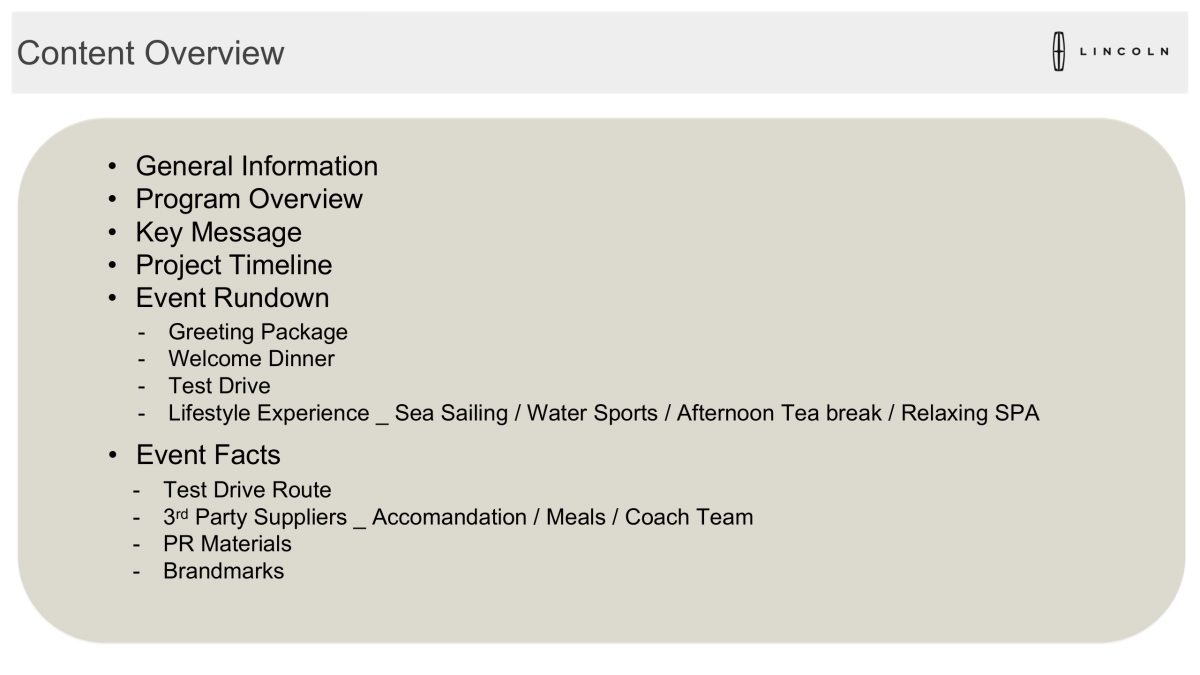Open the Brandmarks sub-item
Screen dimensions: 1200x675
[223, 572]
